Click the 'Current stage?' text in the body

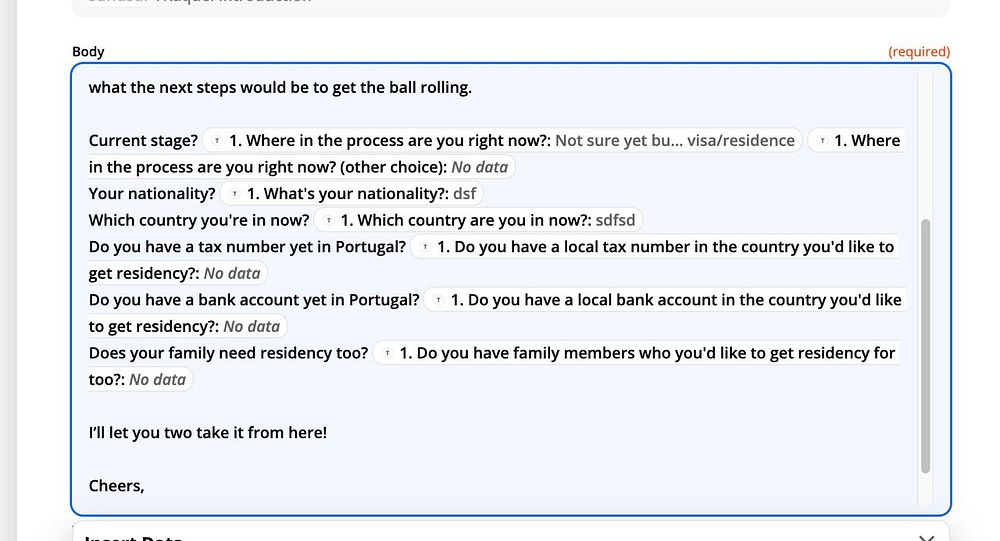pyautogui.click(x=143, y=141)
